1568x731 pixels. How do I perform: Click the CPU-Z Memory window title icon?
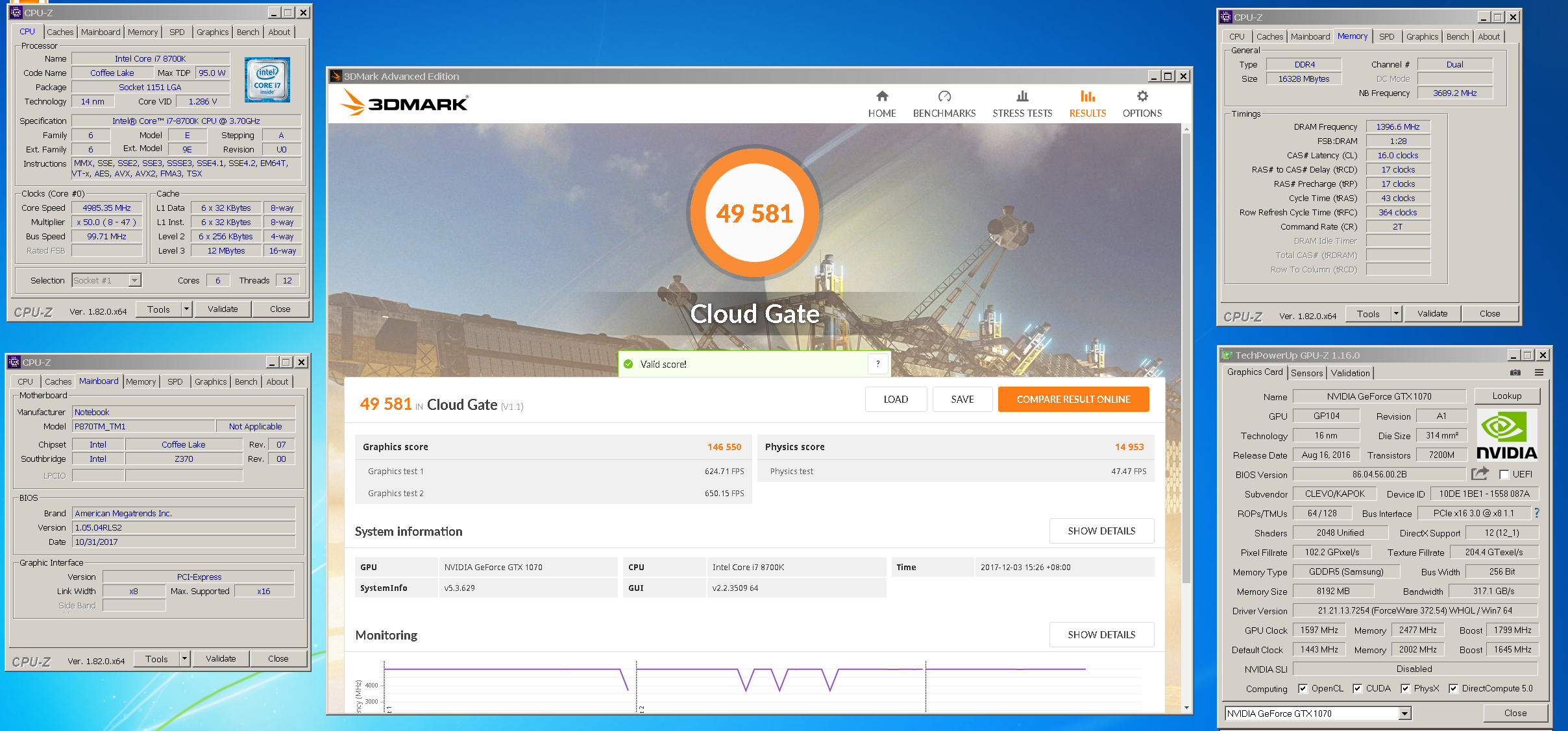(x=1226, y=17)
